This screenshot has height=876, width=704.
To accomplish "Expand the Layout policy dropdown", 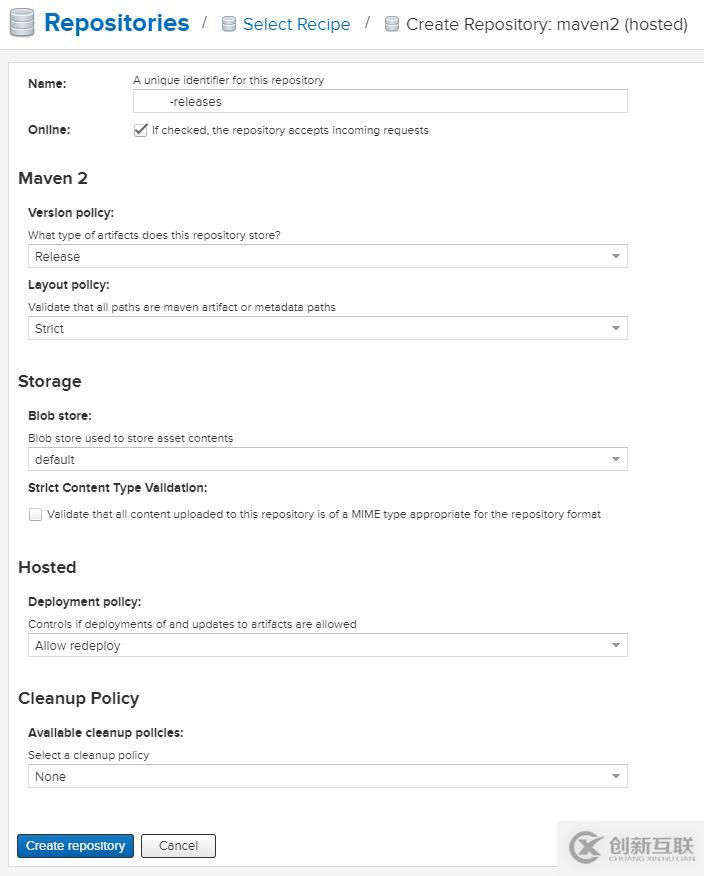I will (616, 329).
